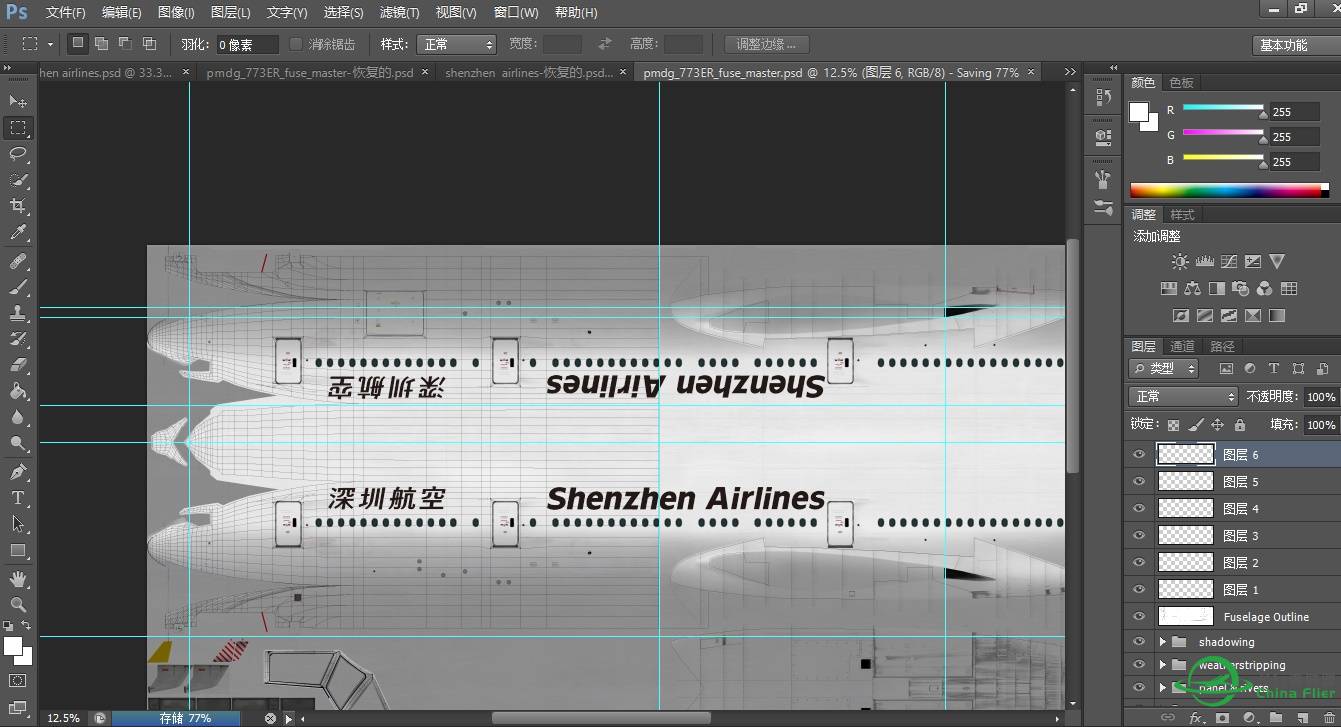Image resolution: width=1341 pixels, height=727 pixels.
Task: Hide the Fuselage Outline layer
Action: 1139,616
